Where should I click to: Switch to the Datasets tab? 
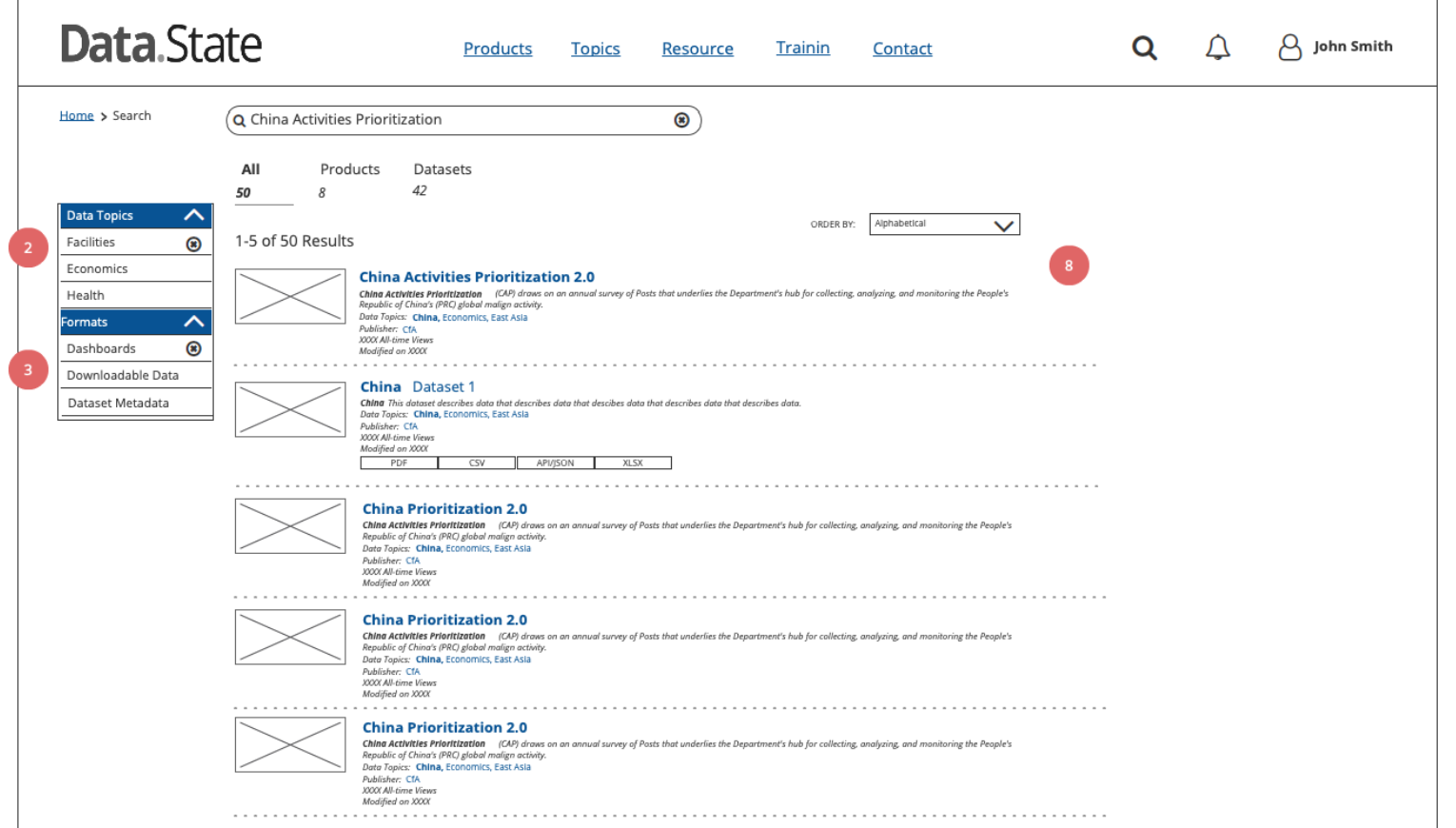pyautogui.click(x=443, y=169)
